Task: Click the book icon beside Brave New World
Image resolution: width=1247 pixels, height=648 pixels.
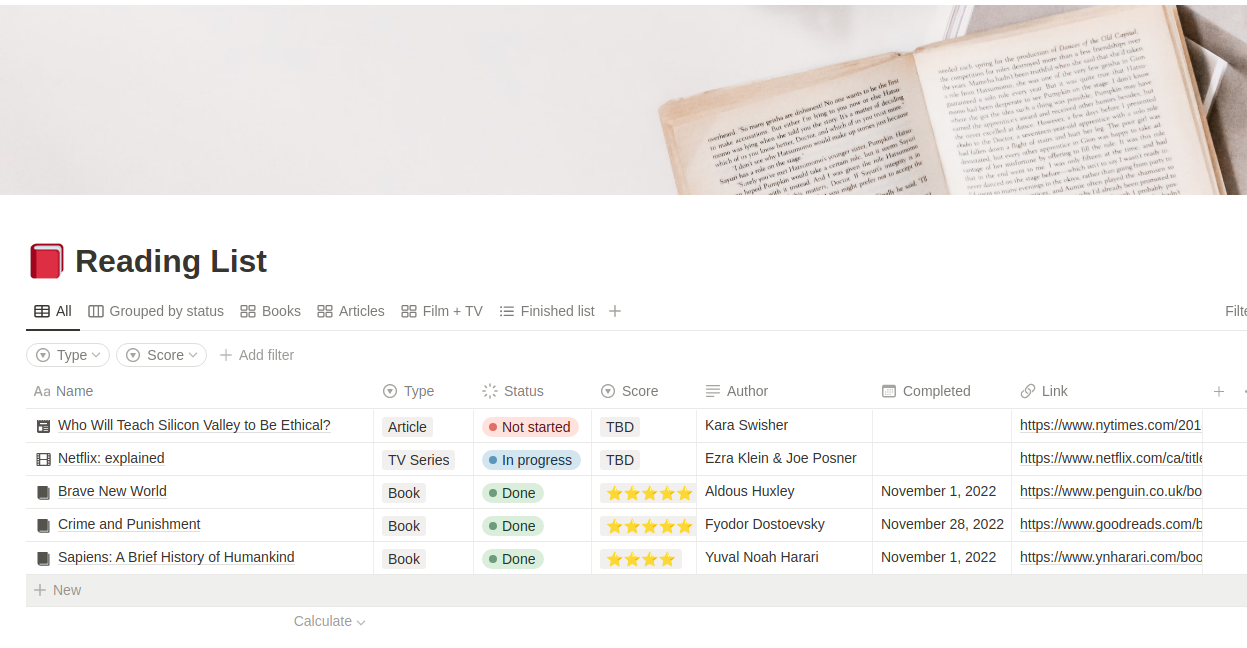Action: click(43, 492)
